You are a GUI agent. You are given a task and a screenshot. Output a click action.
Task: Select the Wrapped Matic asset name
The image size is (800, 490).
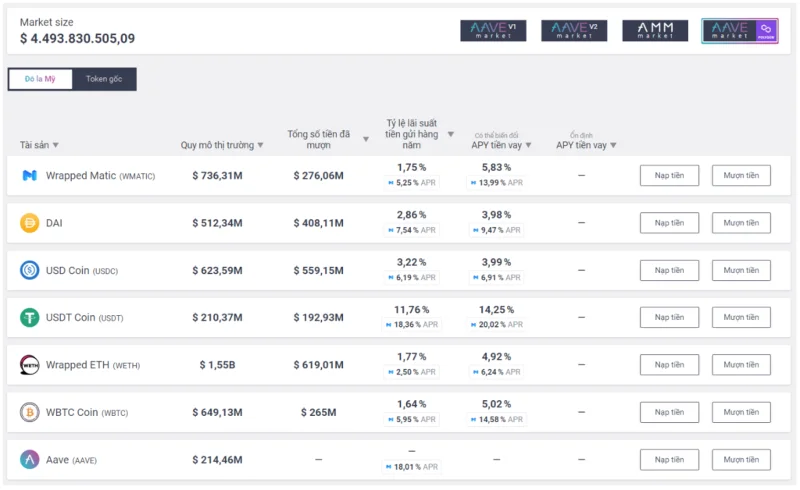[x=101, y=176]
